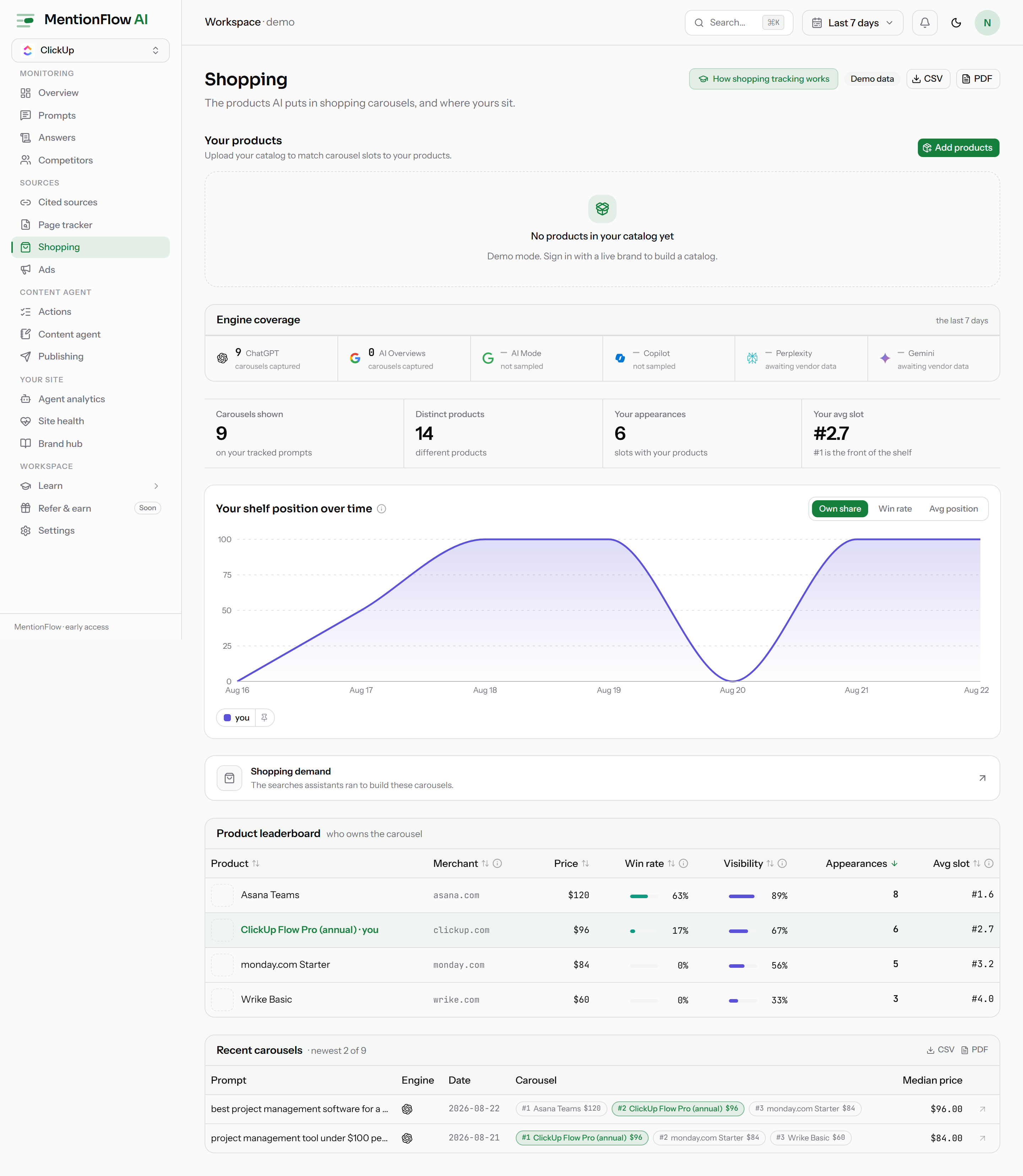This screenshot has height=1176, width=1023.
Task: Click the Demo data badge
Action: 872,79
